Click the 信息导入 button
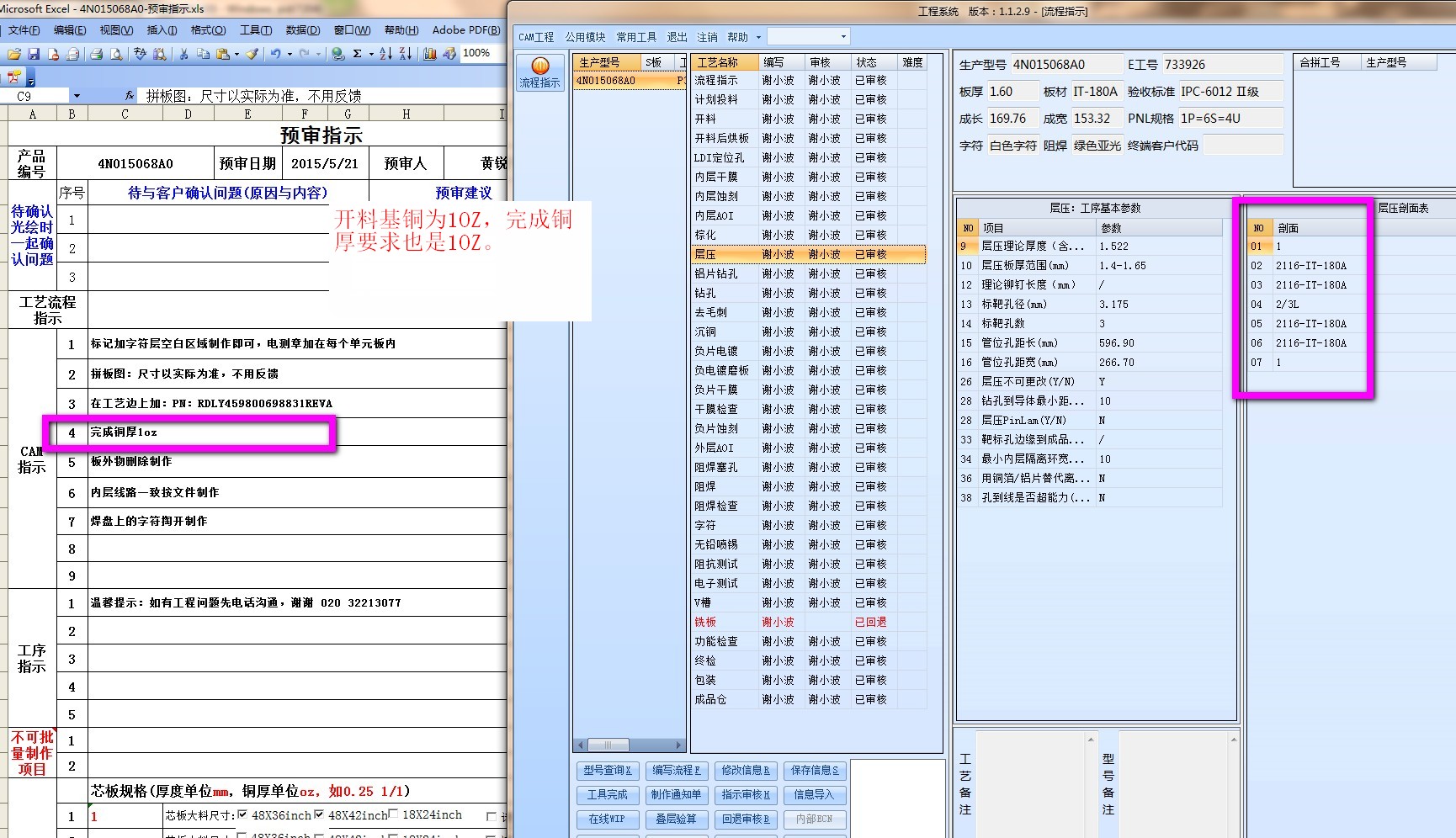The width and height of the screenshot is (1456, 838). 815,794
